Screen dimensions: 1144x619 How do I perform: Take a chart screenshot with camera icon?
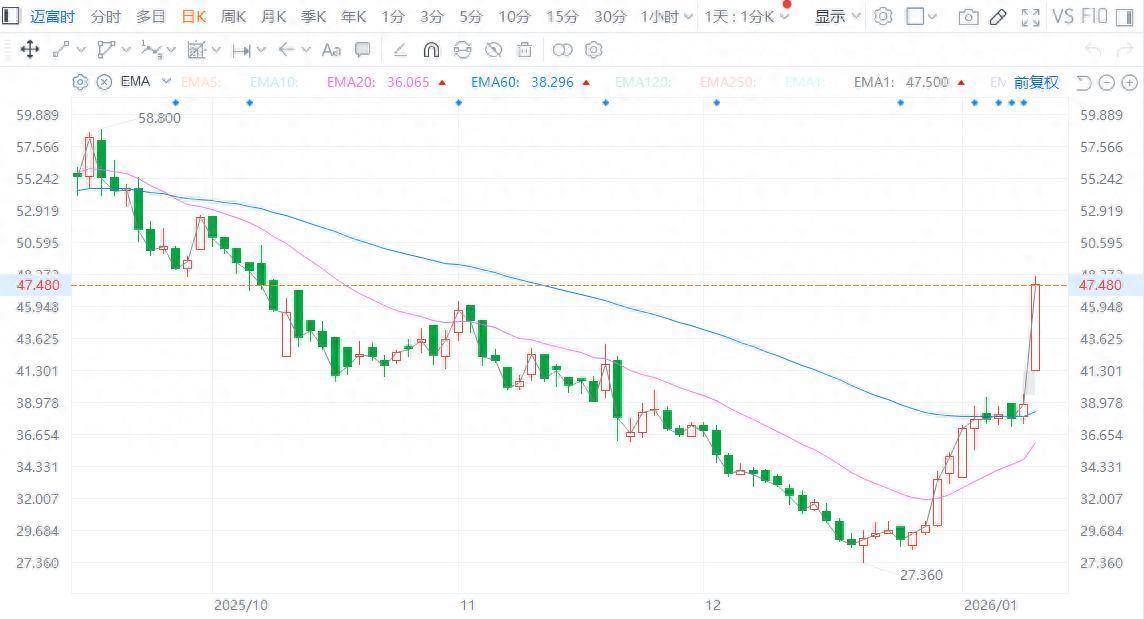pyautogui.click(x=967, y=17)
